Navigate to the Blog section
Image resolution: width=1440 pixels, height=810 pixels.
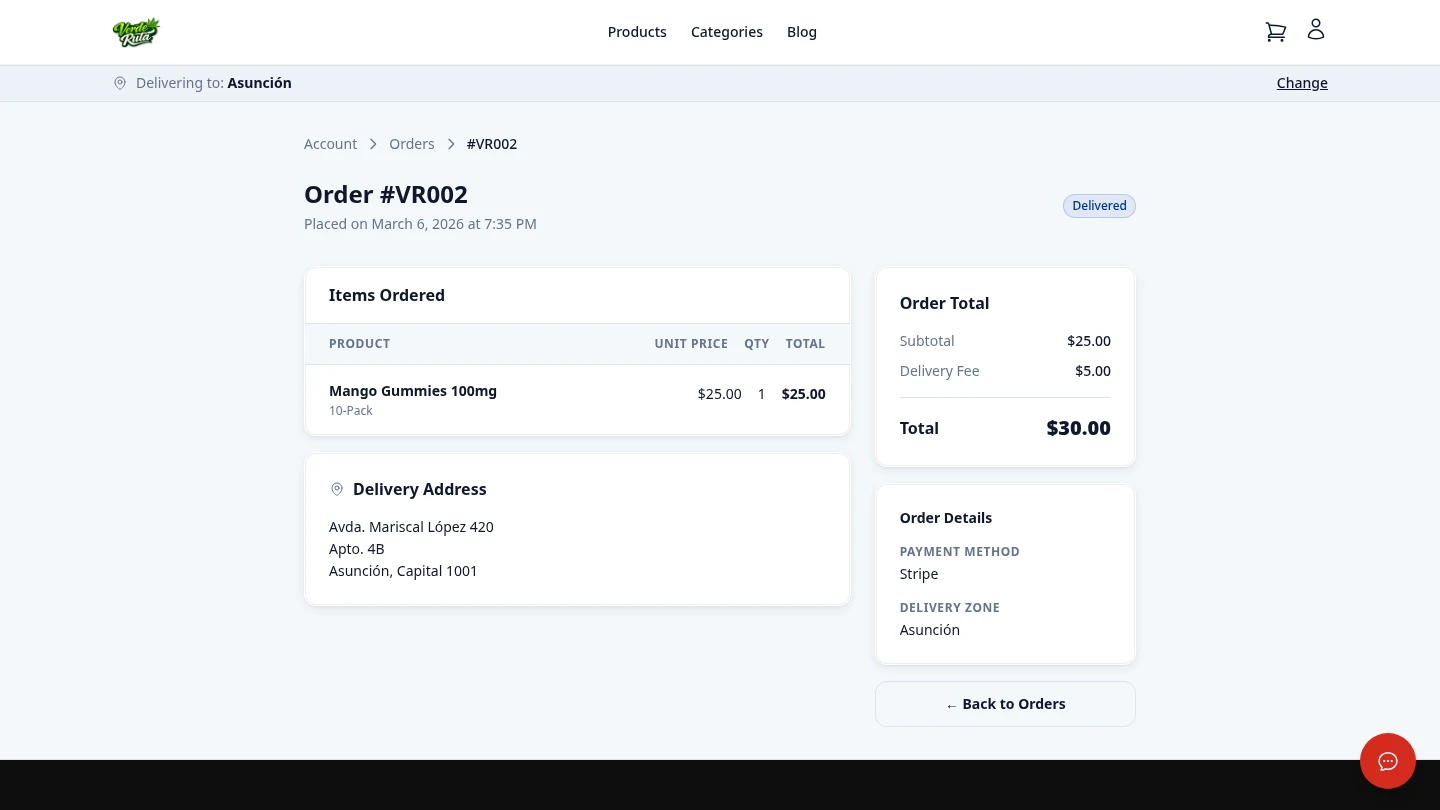(x=801, y=31)
